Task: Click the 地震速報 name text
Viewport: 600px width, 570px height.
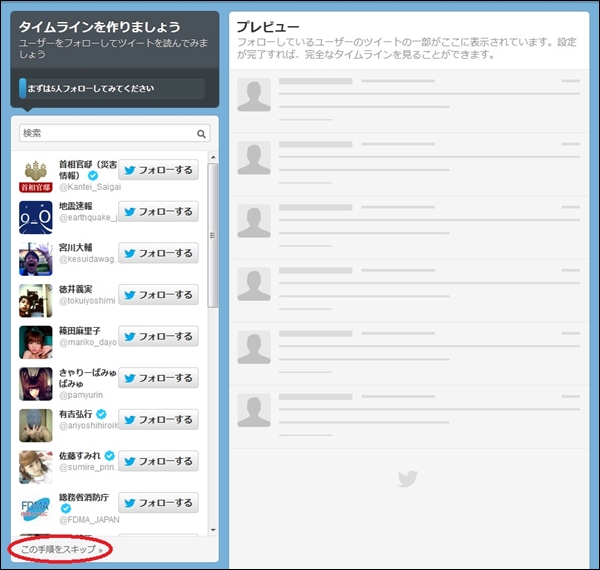Action: [x=76, y=206]
